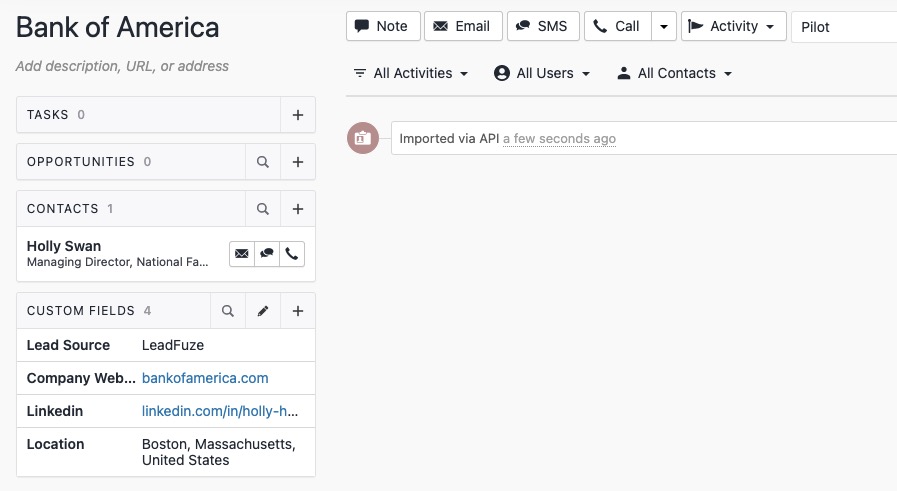
Task: Click the imported lead activity icon
Action: [x=363, y=138]
